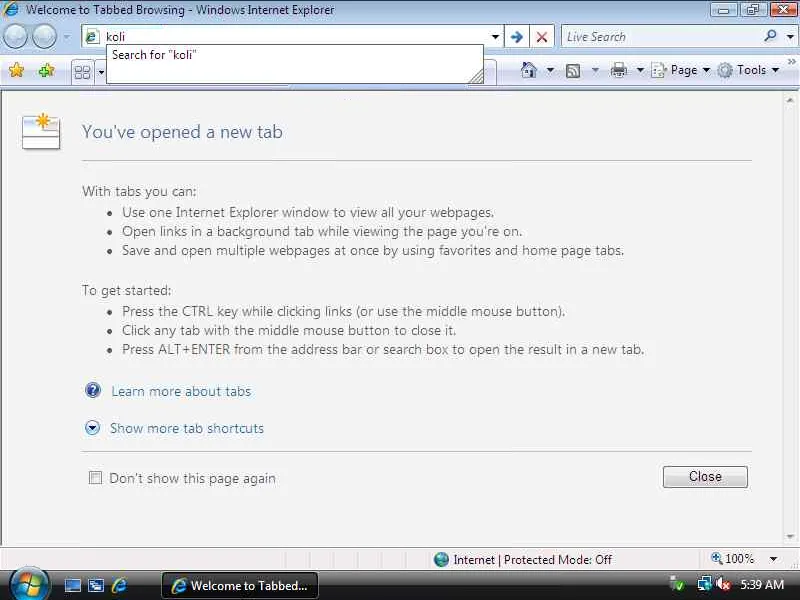Click the scrollbar down arrow

coord(790,536)
